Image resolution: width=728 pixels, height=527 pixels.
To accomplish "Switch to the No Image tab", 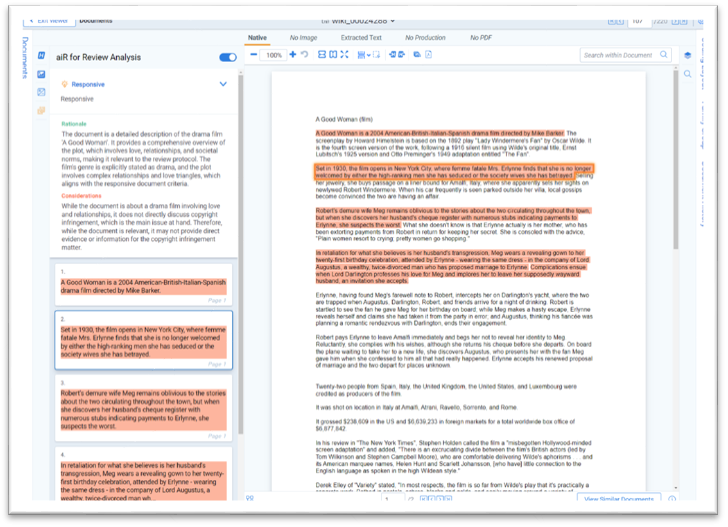I will point(303,38).
